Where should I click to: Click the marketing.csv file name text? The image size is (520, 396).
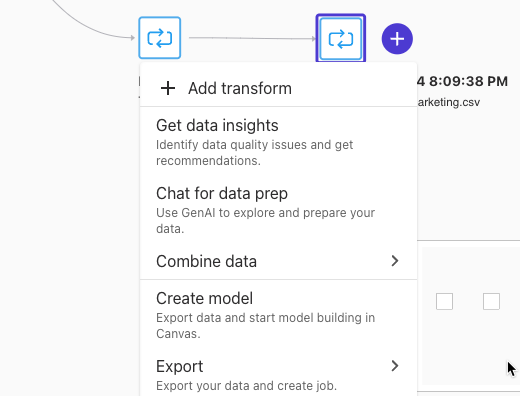click(449, 102)
